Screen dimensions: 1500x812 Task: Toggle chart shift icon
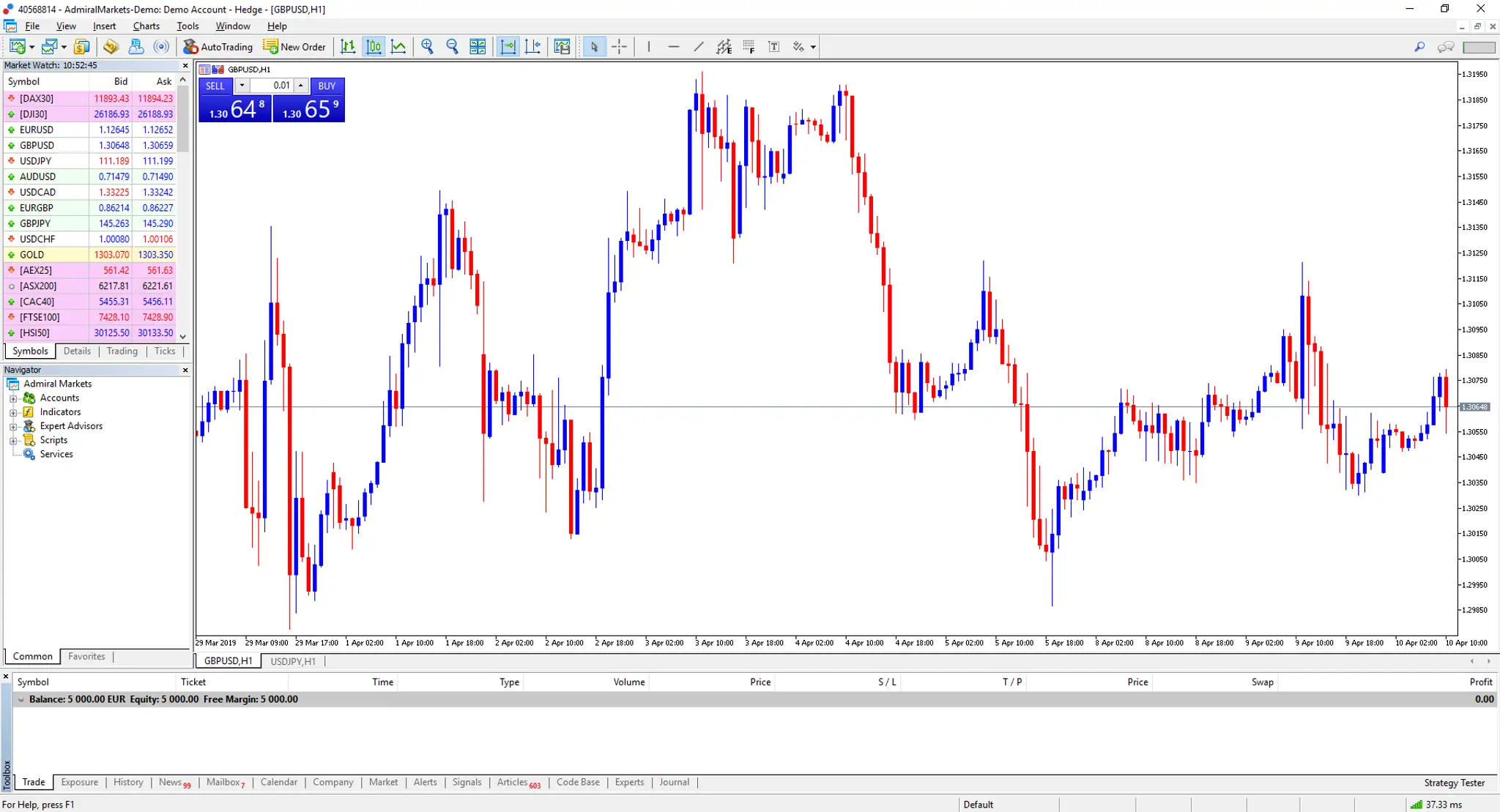pos(533,47)
